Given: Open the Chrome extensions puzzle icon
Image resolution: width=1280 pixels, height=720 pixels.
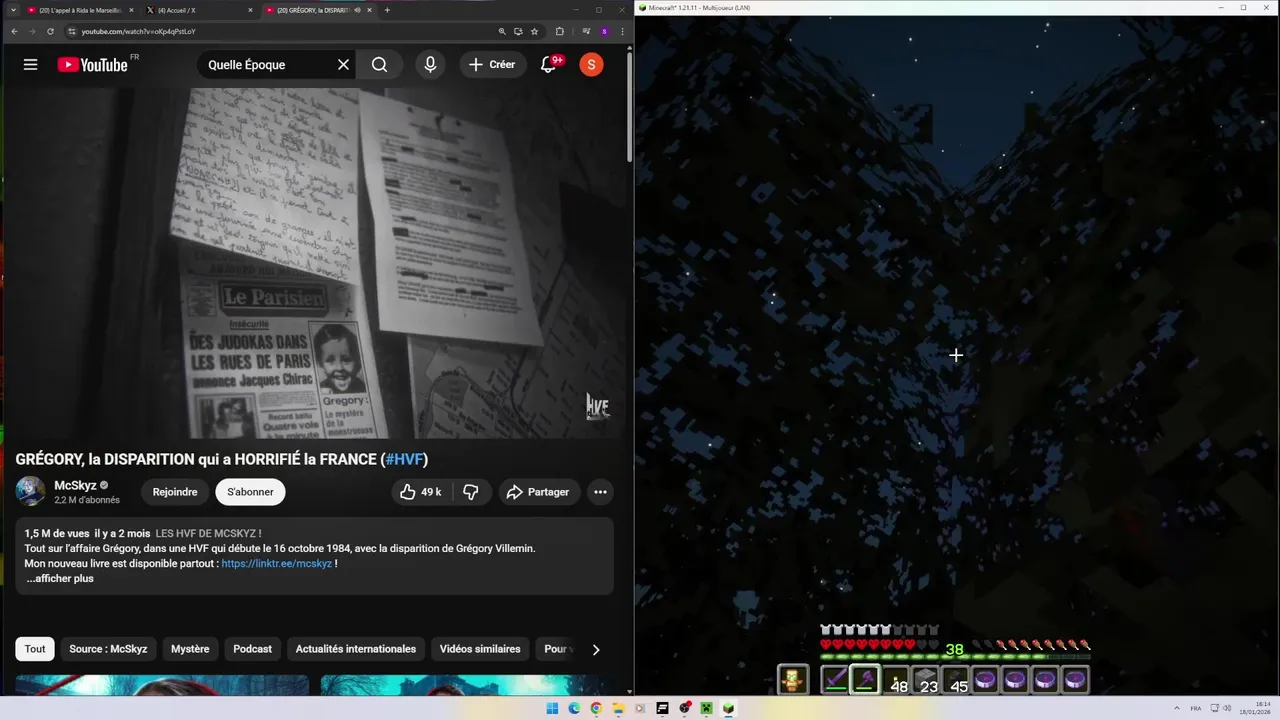Looking at the screenshot, I should pyautogui.click(x=559, y=31).
